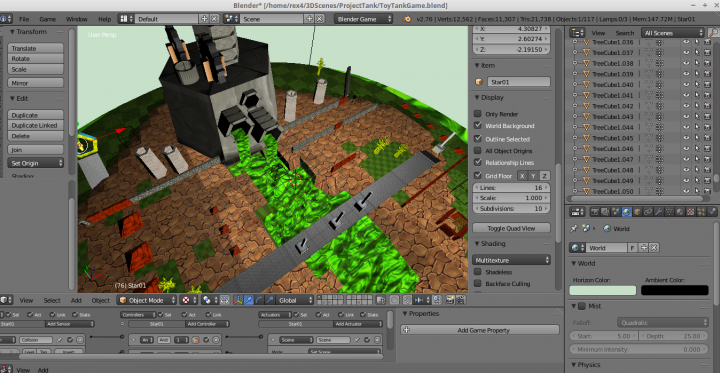
Task: Click the pivot point selector icon
Action: [207, 300]
